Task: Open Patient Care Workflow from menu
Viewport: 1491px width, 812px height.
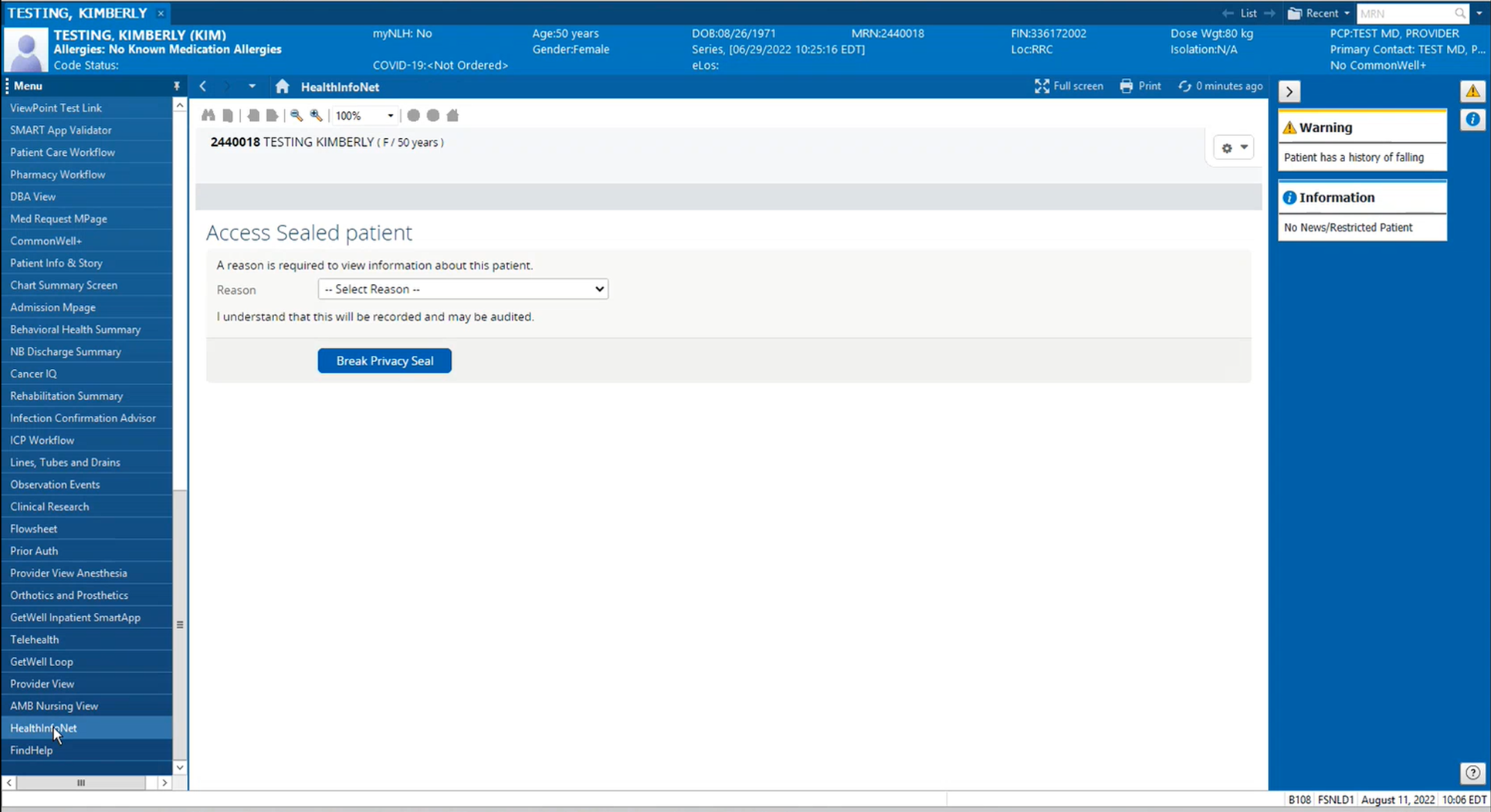Action: (63, 153)
